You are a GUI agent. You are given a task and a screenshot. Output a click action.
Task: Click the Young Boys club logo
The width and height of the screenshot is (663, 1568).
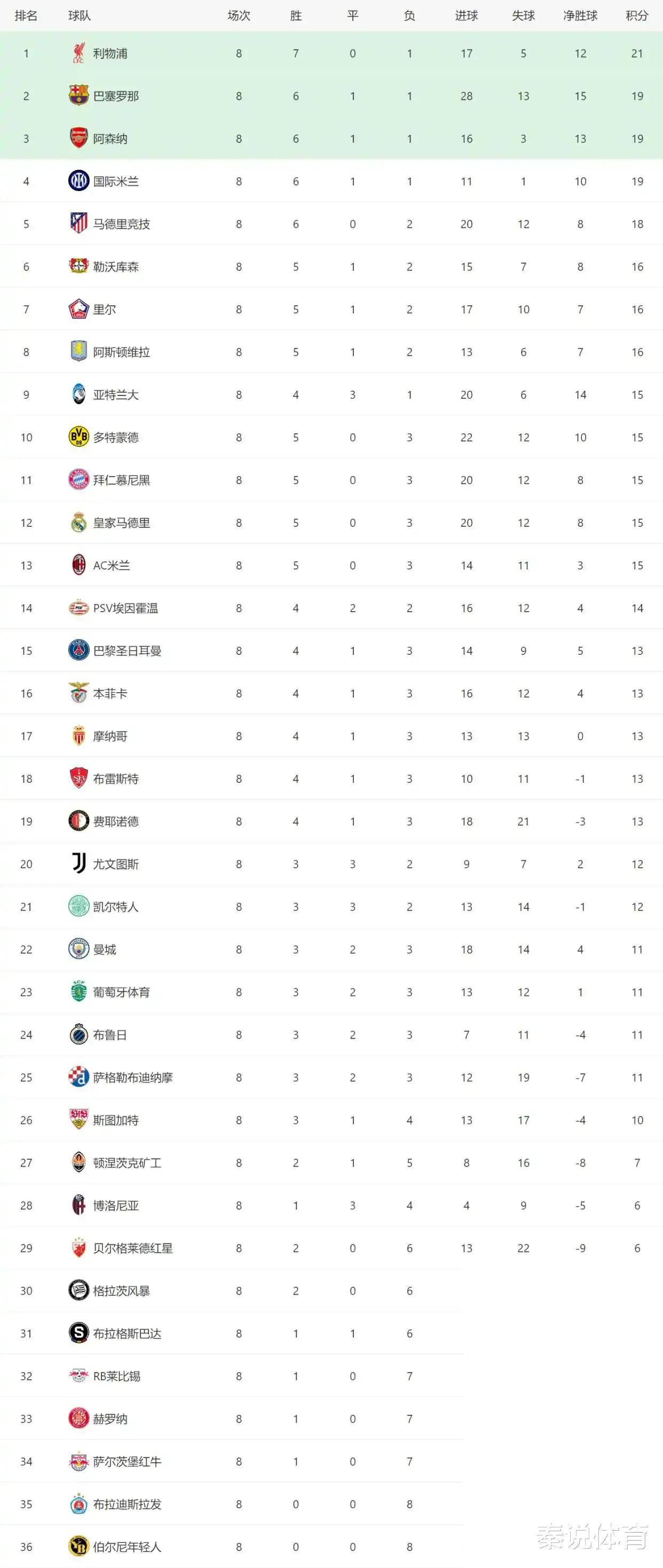(x=78, y=1546)
